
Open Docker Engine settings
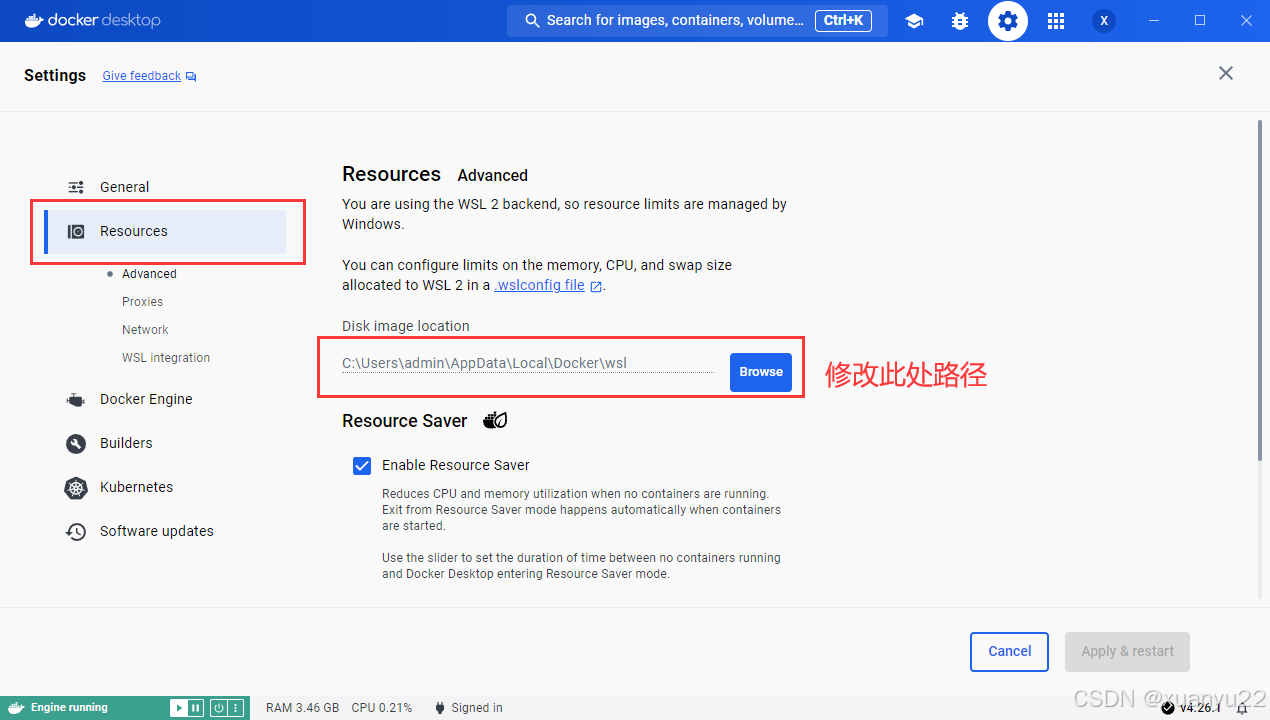[x=166, y=399]
